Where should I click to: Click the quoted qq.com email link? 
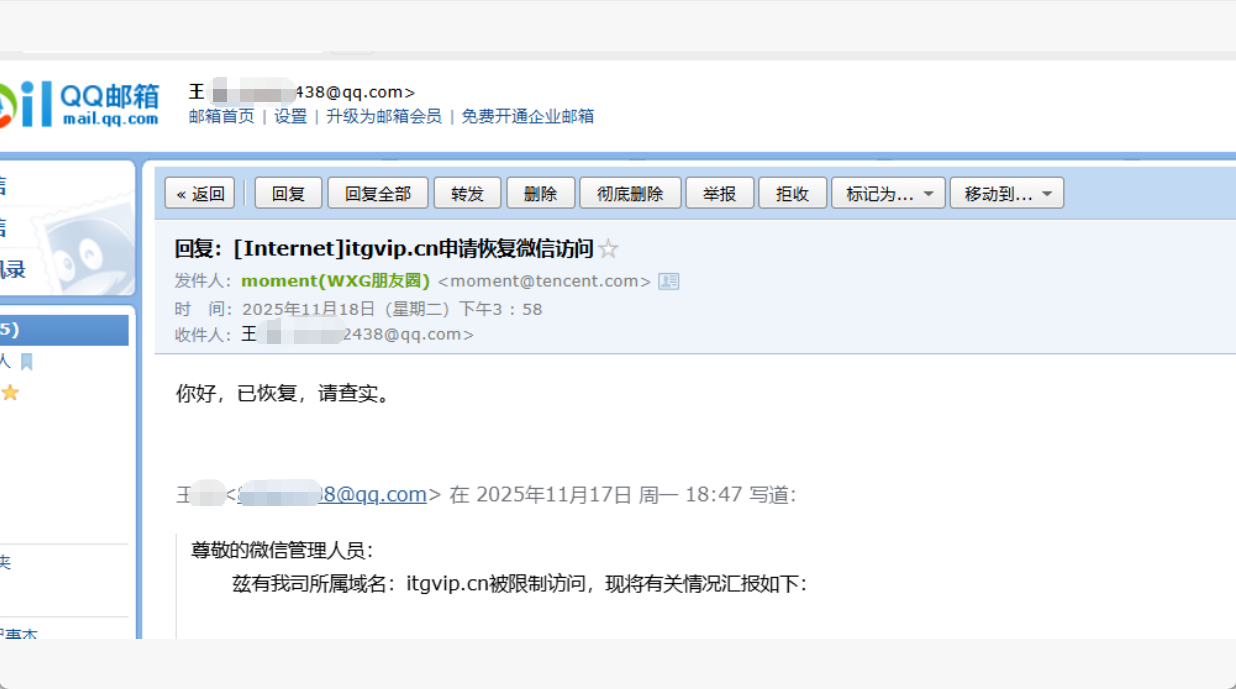pos(334,494)
